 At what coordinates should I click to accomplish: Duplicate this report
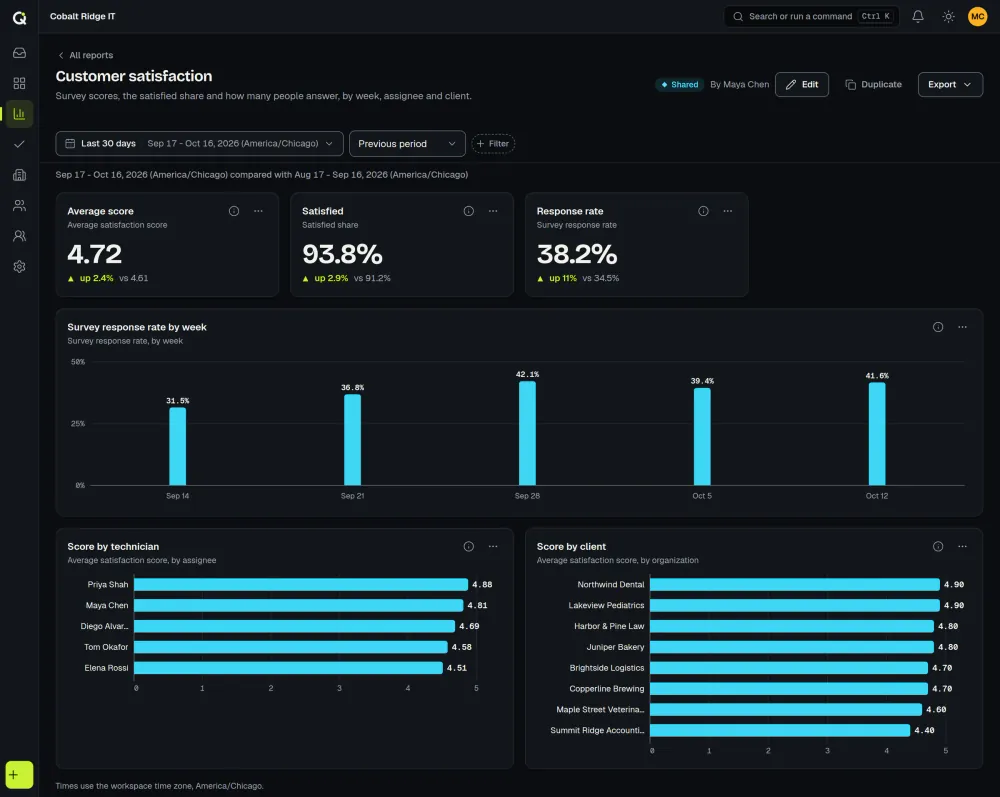[x=873, y=84]
